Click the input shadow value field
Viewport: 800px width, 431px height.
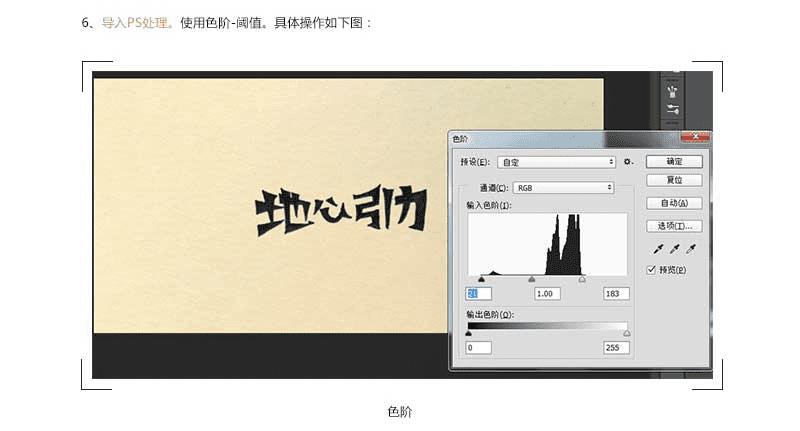[x=479, y=294]
